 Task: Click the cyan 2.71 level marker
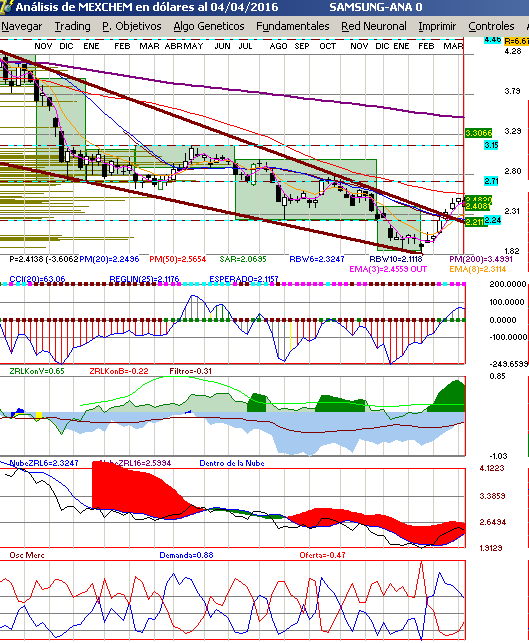point(491,181)
